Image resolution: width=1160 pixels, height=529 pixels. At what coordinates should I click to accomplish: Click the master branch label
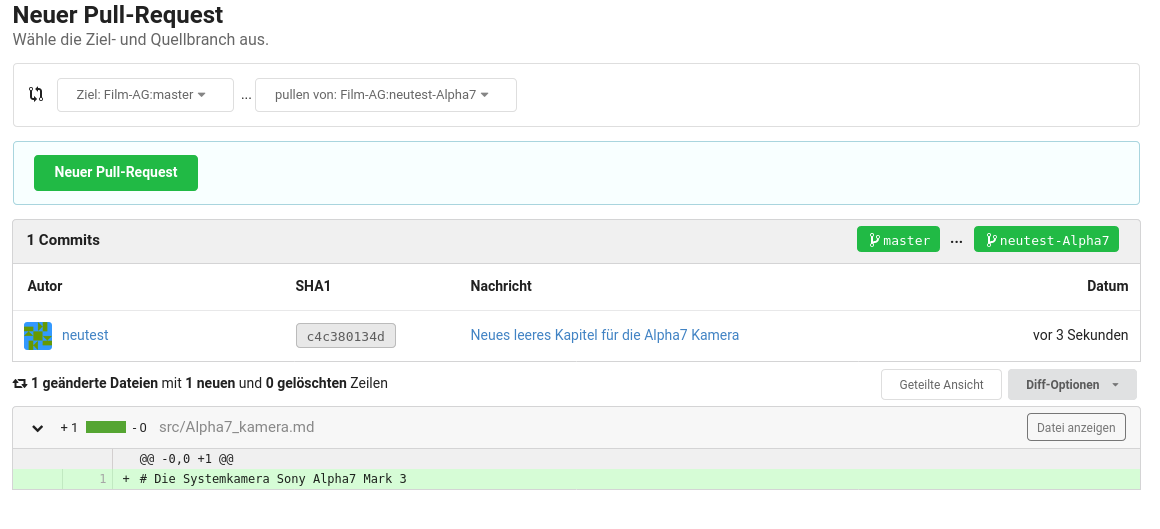pyautogui.click(x=898, y=240)
